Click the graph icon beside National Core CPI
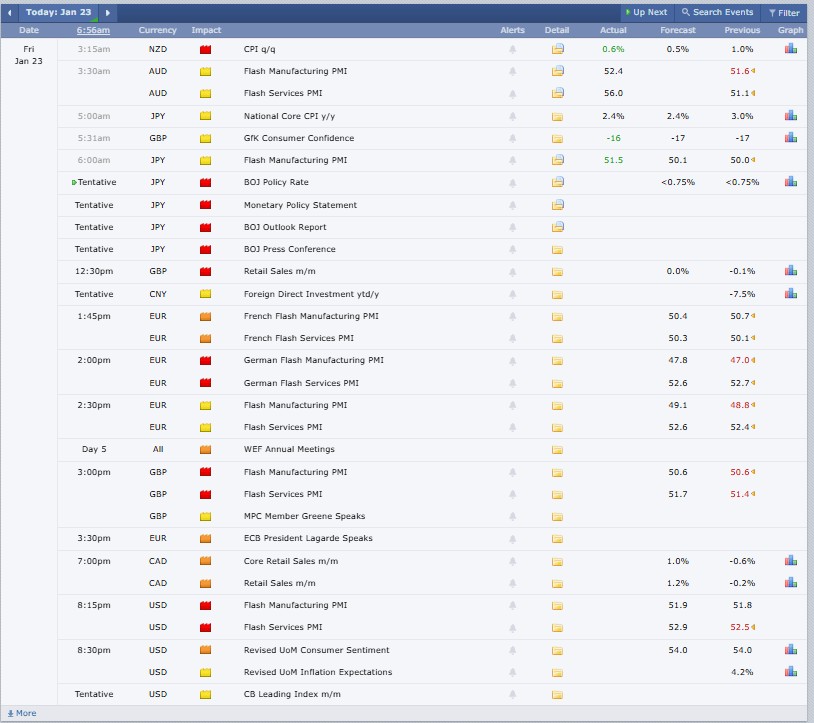The width and height of the screenshot is (814, 723). coord(790,115)
